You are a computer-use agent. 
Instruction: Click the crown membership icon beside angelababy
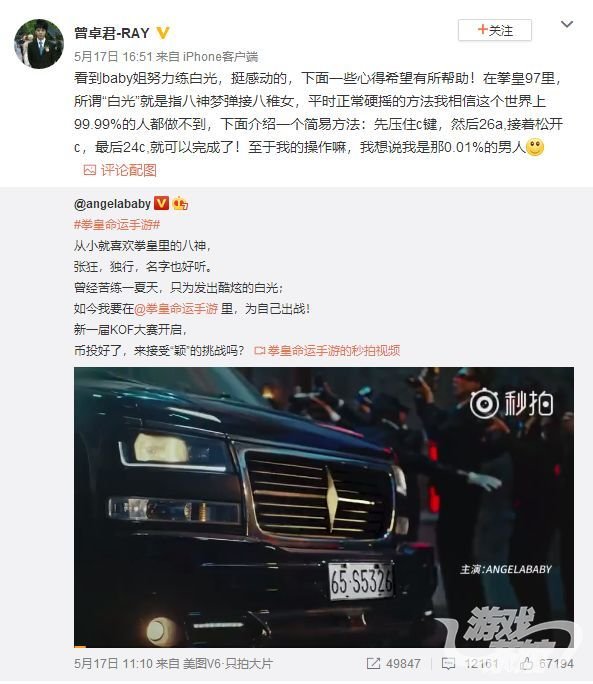click(180, 203)
